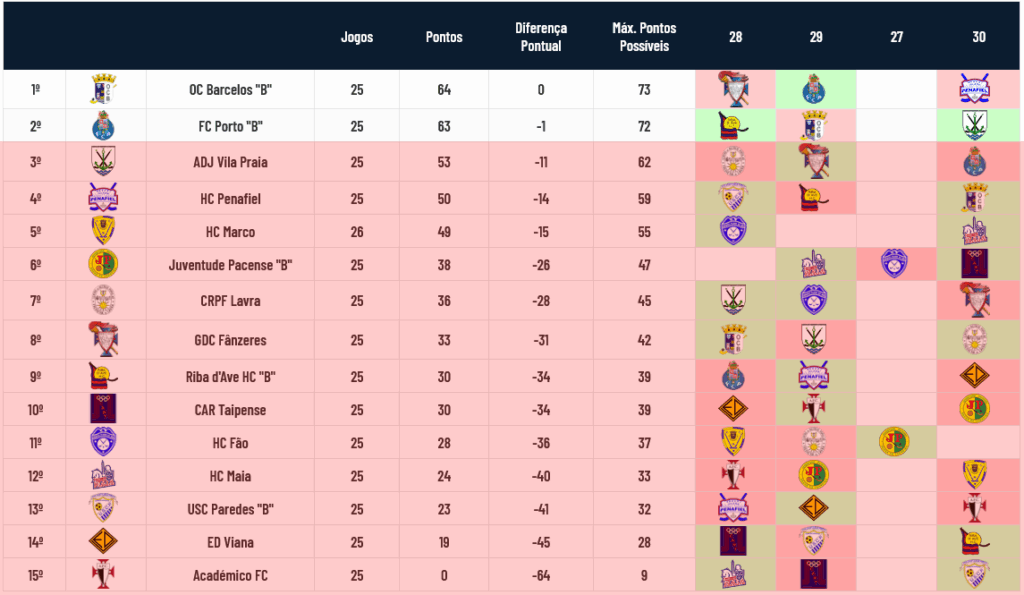This screenshot has height=595, width=1024.
Task: Select the ADJ Vila Praia team logo
Action: pos(103,161)
